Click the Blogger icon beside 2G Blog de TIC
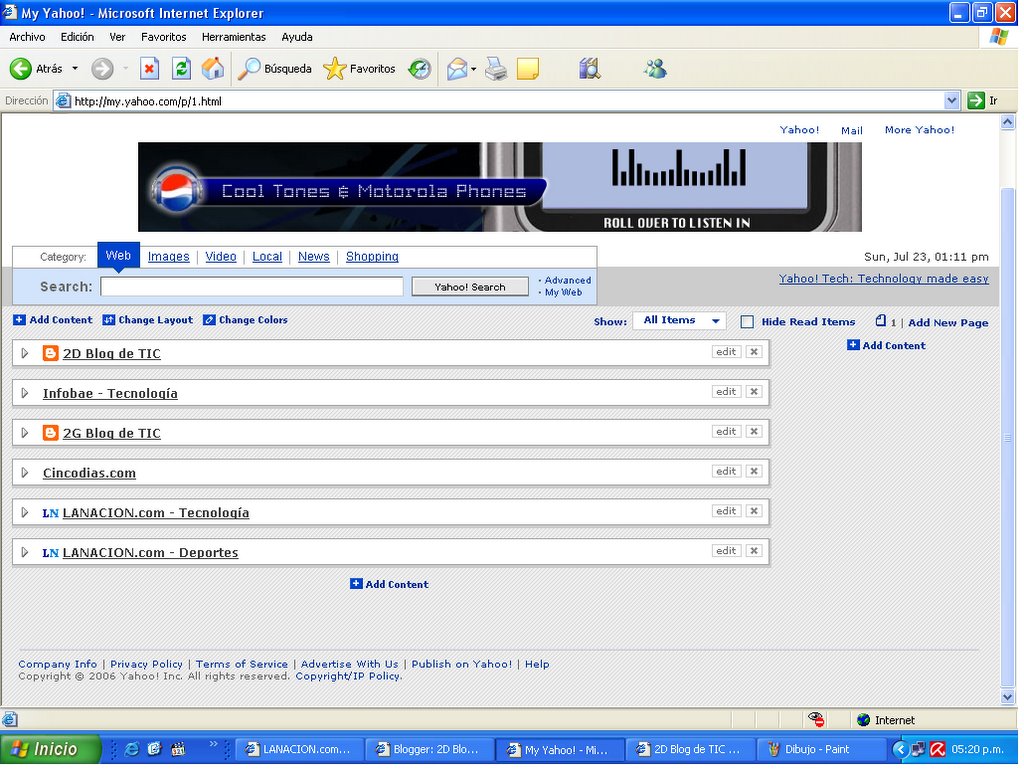1024x773 pixels. 50,433
